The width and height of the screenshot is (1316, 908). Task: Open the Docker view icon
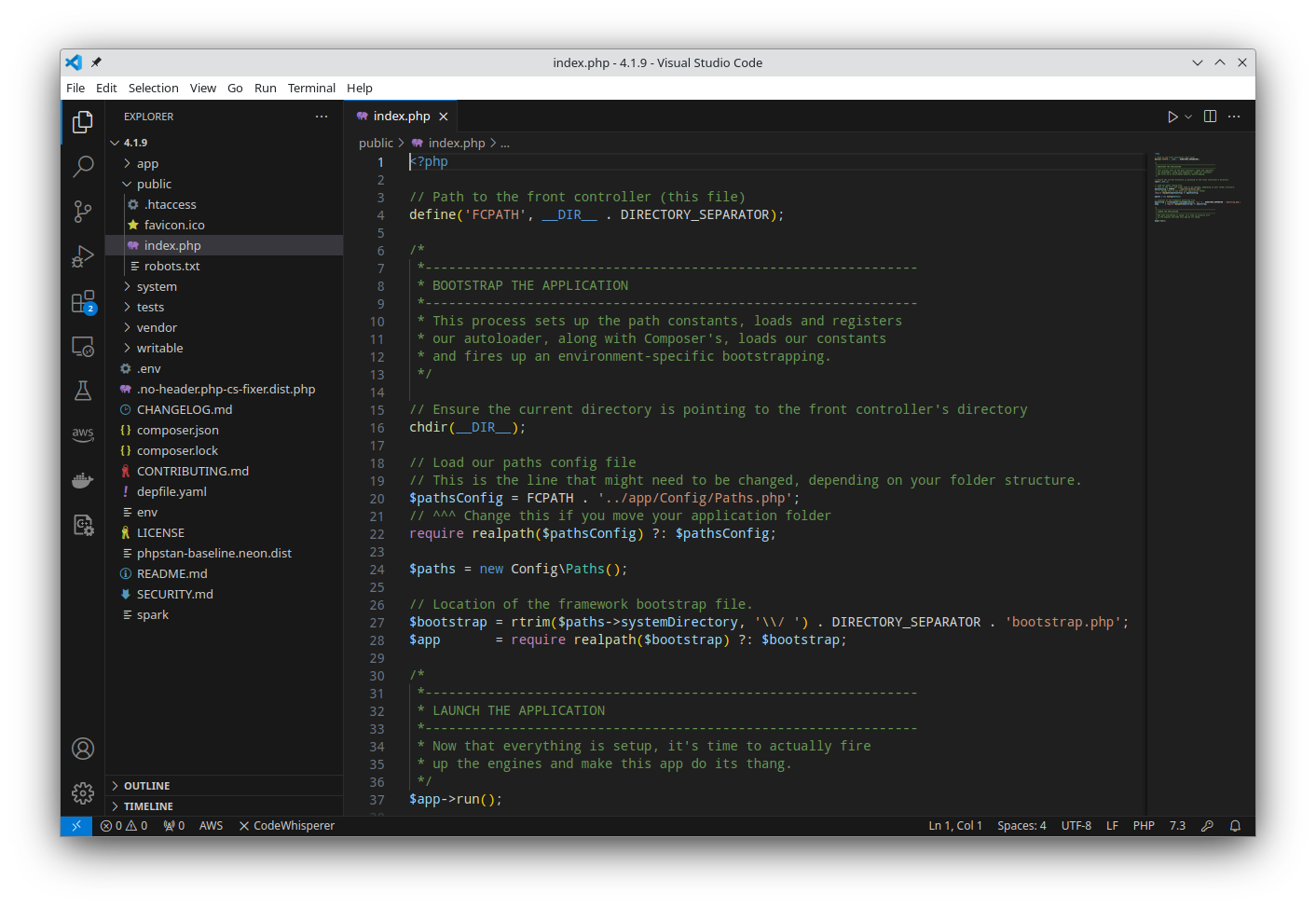pyautogui.click(x=83, y=480)
